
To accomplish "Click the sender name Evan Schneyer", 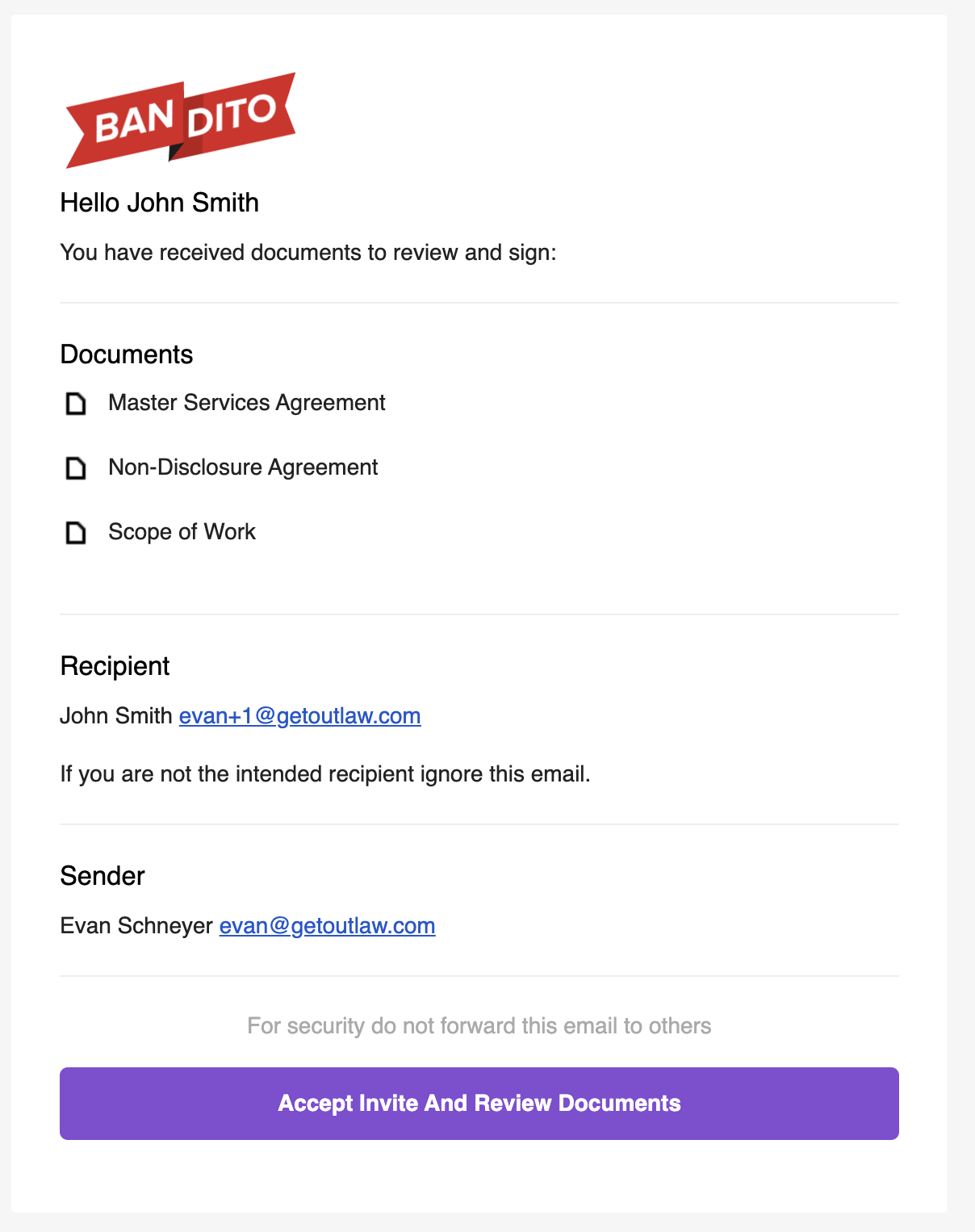I will (136, 925).
